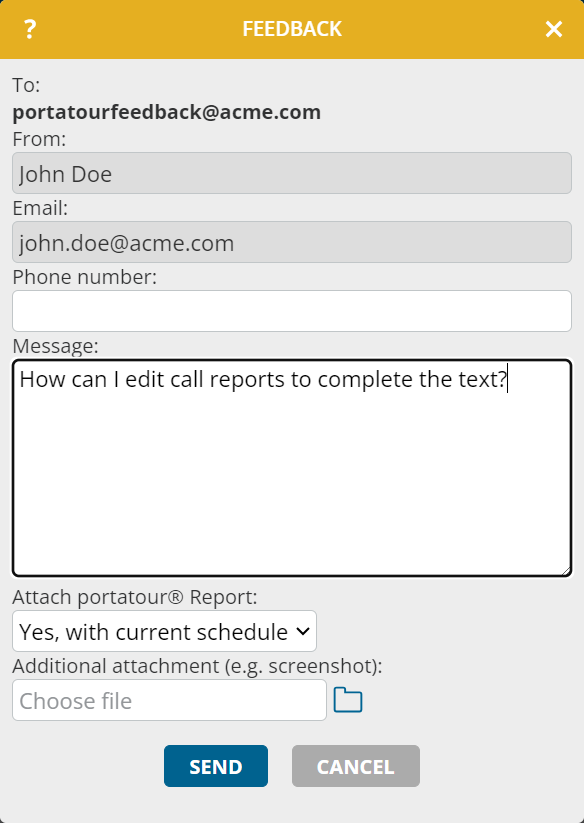The width and height of the screenshot is (584, 823).
Task: Click the 'Attach portatour® Report:' label
Action: (x=135, y=597)
